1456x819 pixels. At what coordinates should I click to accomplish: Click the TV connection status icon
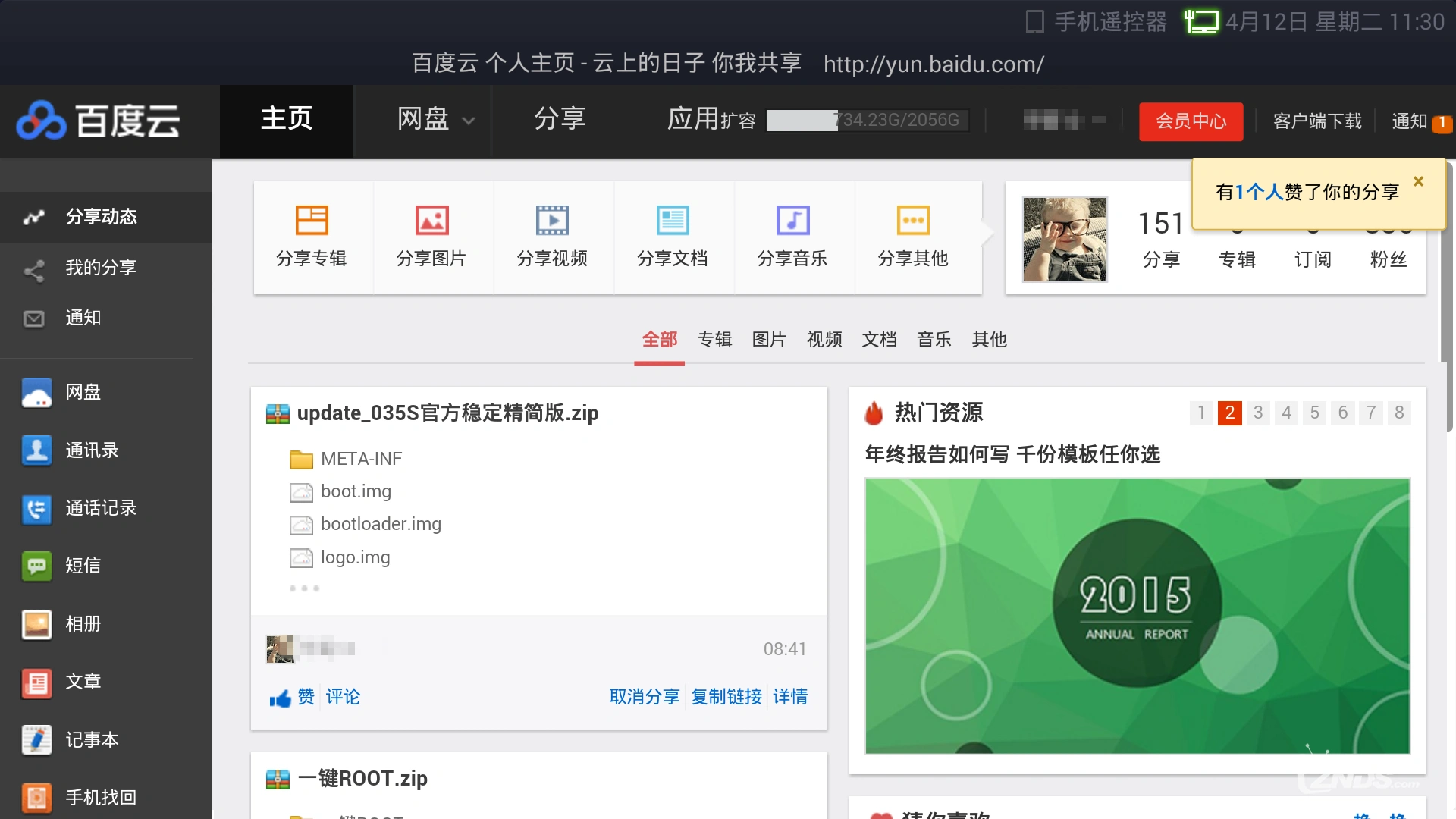(x=1201, y=21)
